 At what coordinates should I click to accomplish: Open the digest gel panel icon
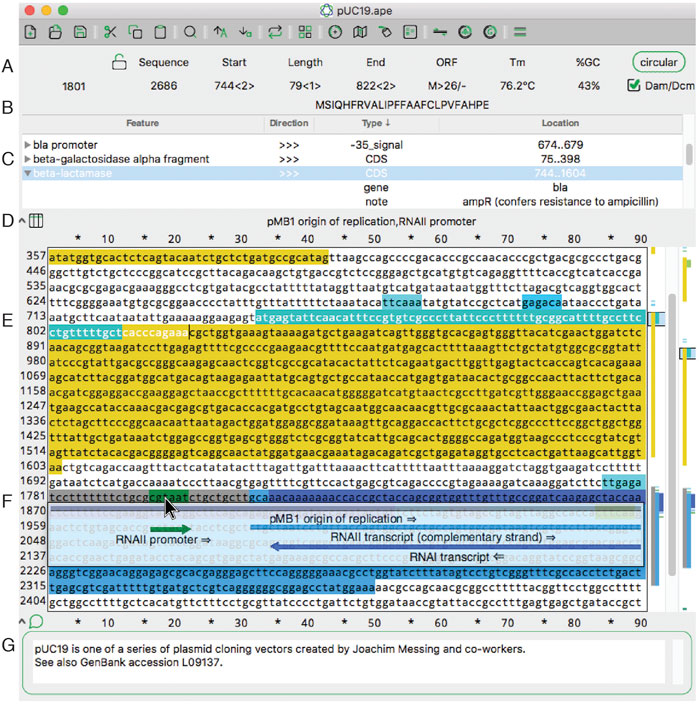410,32
